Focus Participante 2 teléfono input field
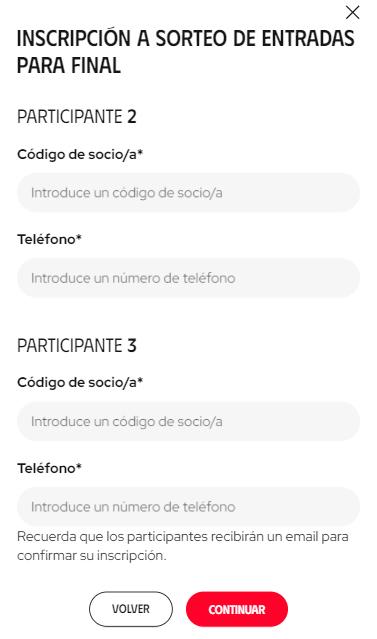 tap(188, 278)
